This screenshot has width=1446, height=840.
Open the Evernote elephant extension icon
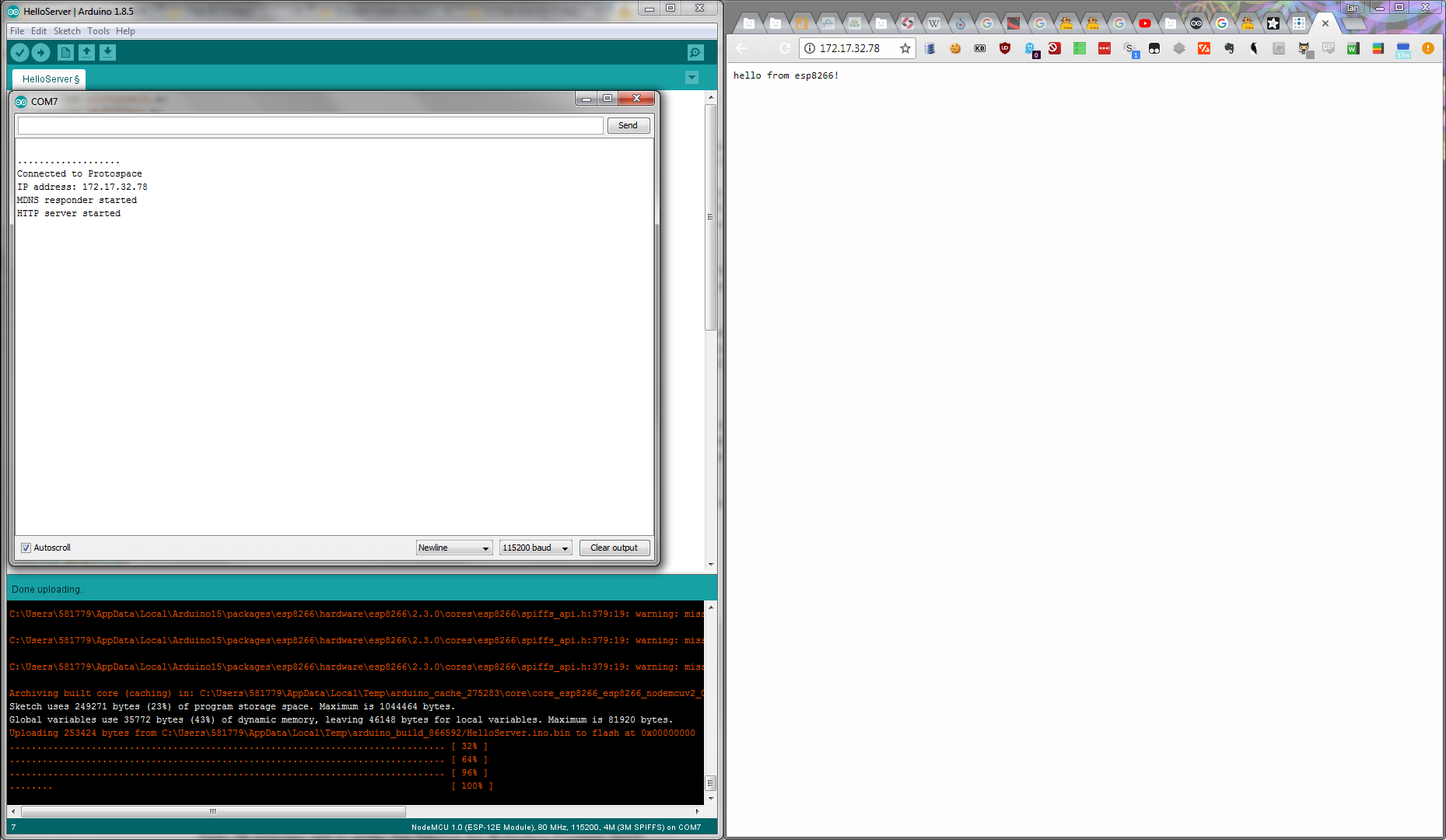coord(1229,48)
